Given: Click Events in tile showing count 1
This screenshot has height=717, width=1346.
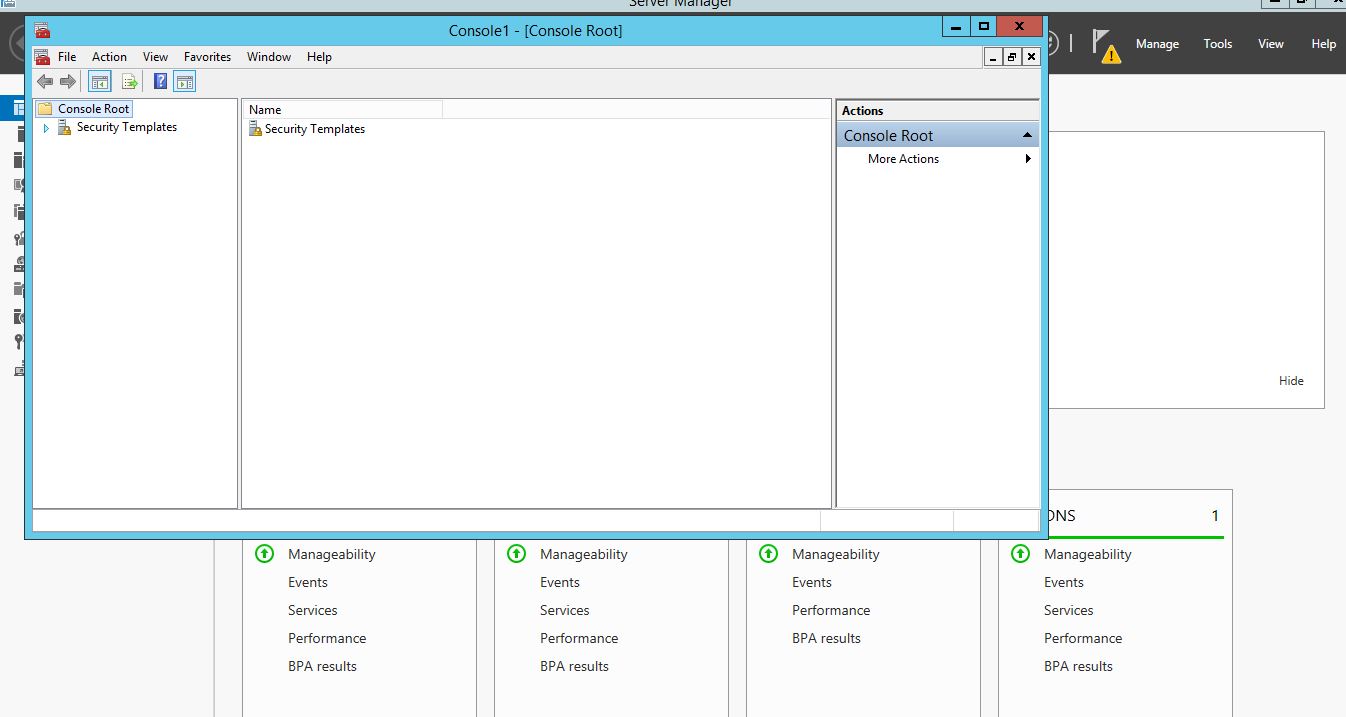Looking at the screenshot, I should [x=1063, y=582].
